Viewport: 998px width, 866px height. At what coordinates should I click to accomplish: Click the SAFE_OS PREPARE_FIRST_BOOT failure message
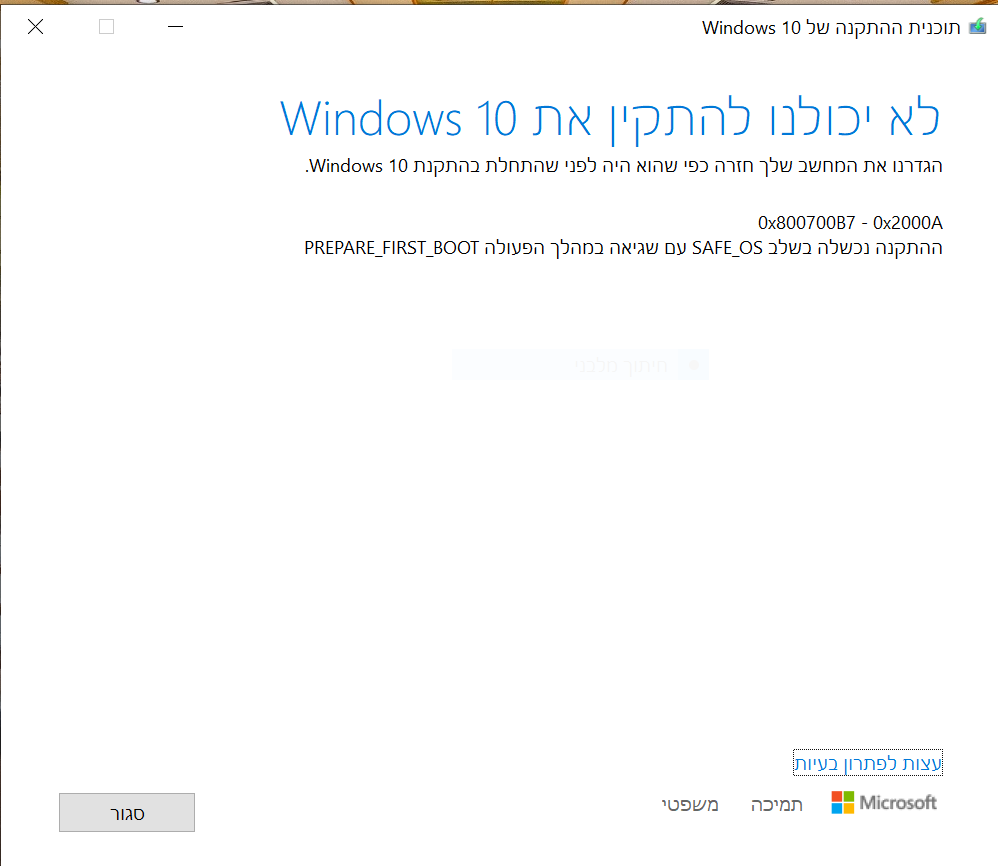click(623, 248)
